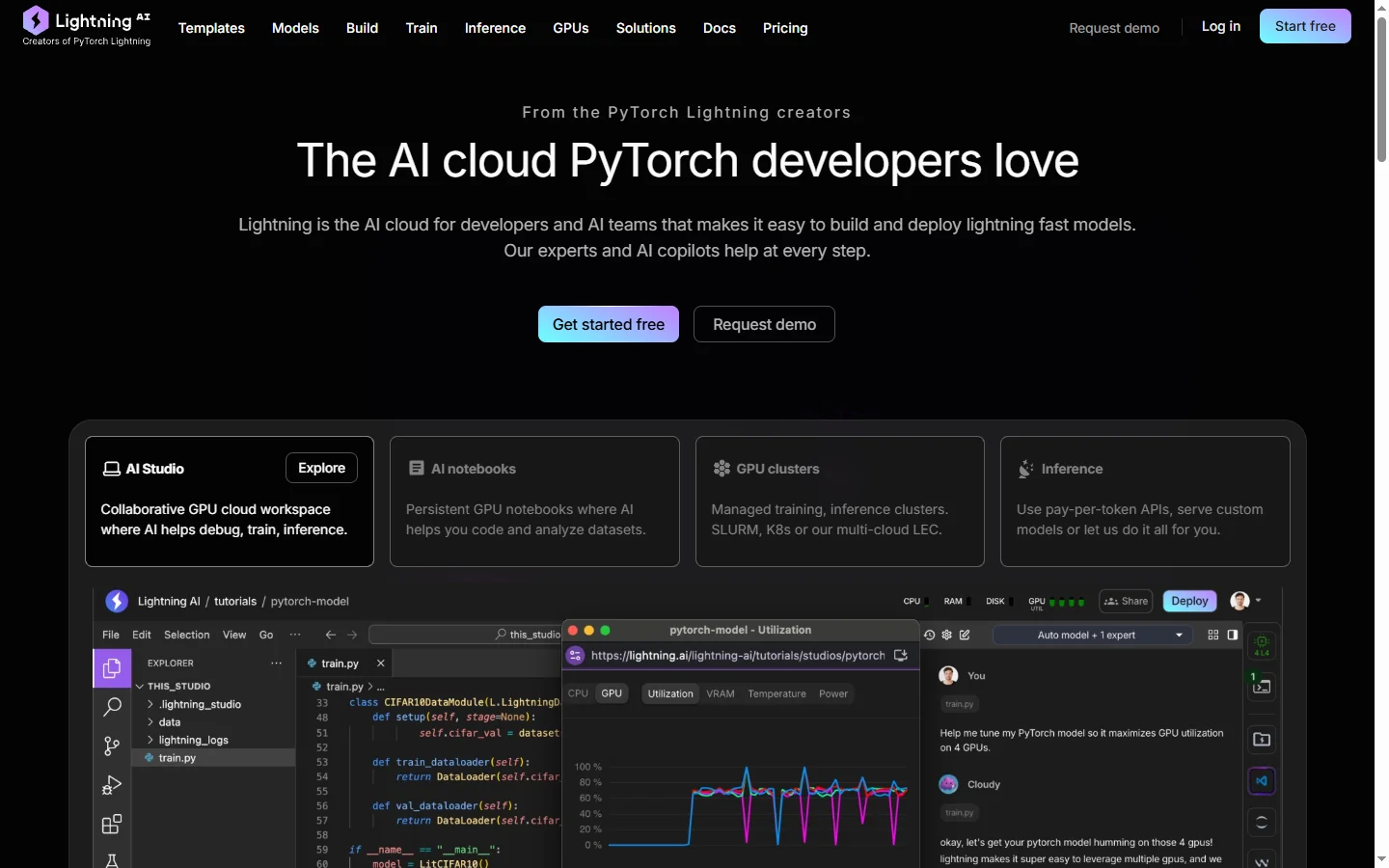This screenshot has width=1389, height=868.
Task: Open Source Control in activity bar
Action: coord(112,746)
